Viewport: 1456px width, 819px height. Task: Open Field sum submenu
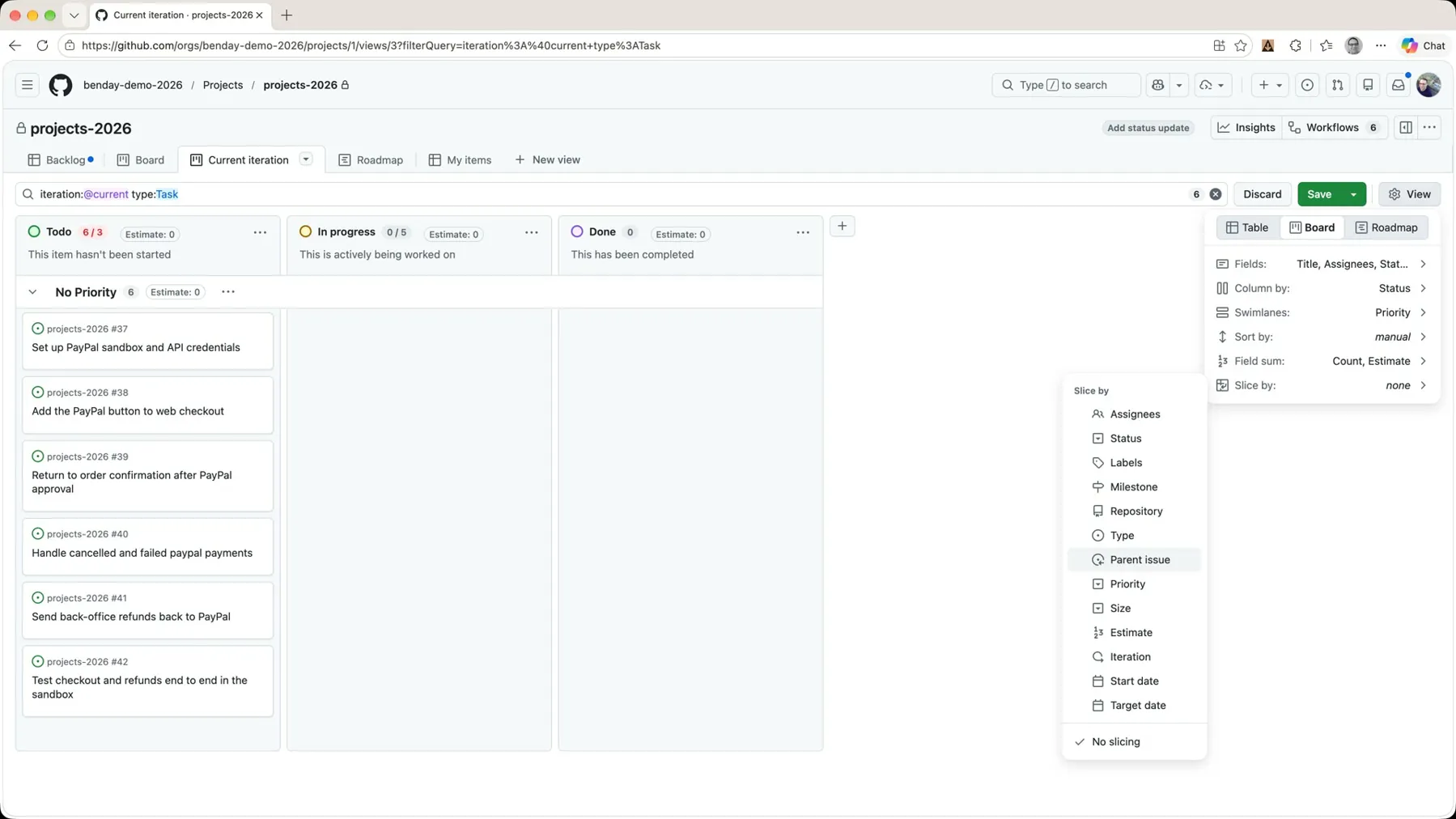pos(1321,361)
